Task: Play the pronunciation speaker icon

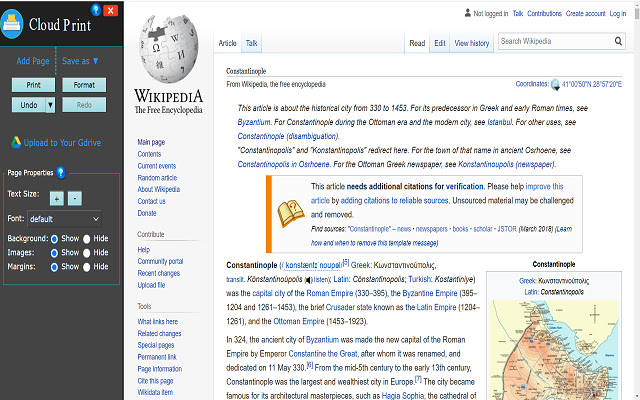Action: pyautogui.click(x=308, y=280)
